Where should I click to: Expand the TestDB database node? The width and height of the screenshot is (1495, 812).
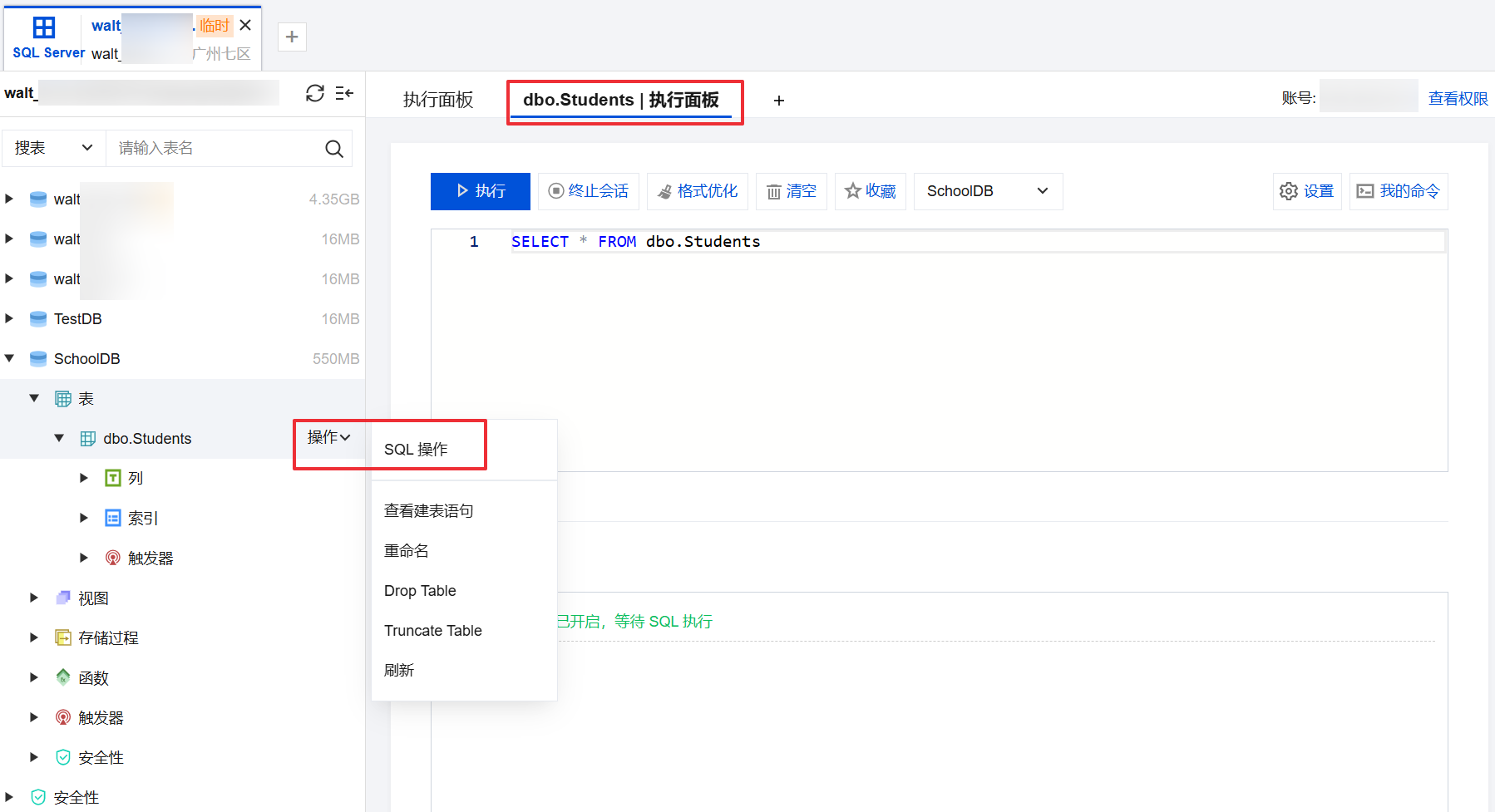tap(9, 318)
